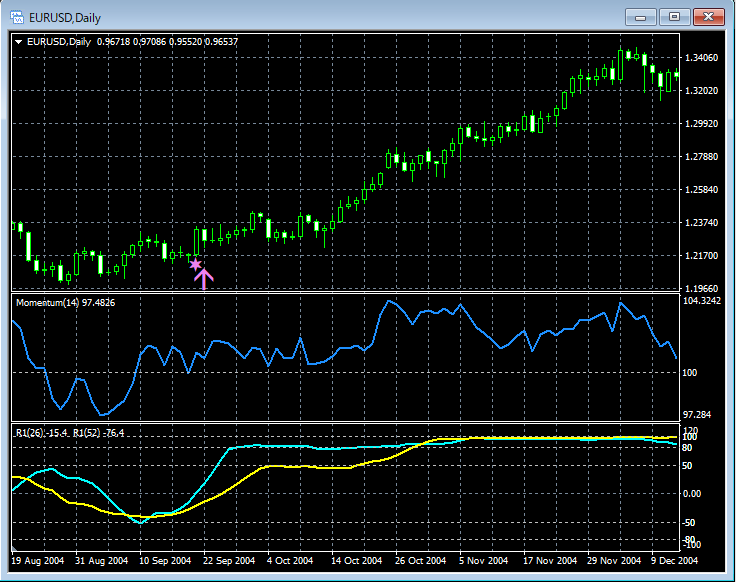Click the 19 Aug 2004 date label

[x=40, y=561]
